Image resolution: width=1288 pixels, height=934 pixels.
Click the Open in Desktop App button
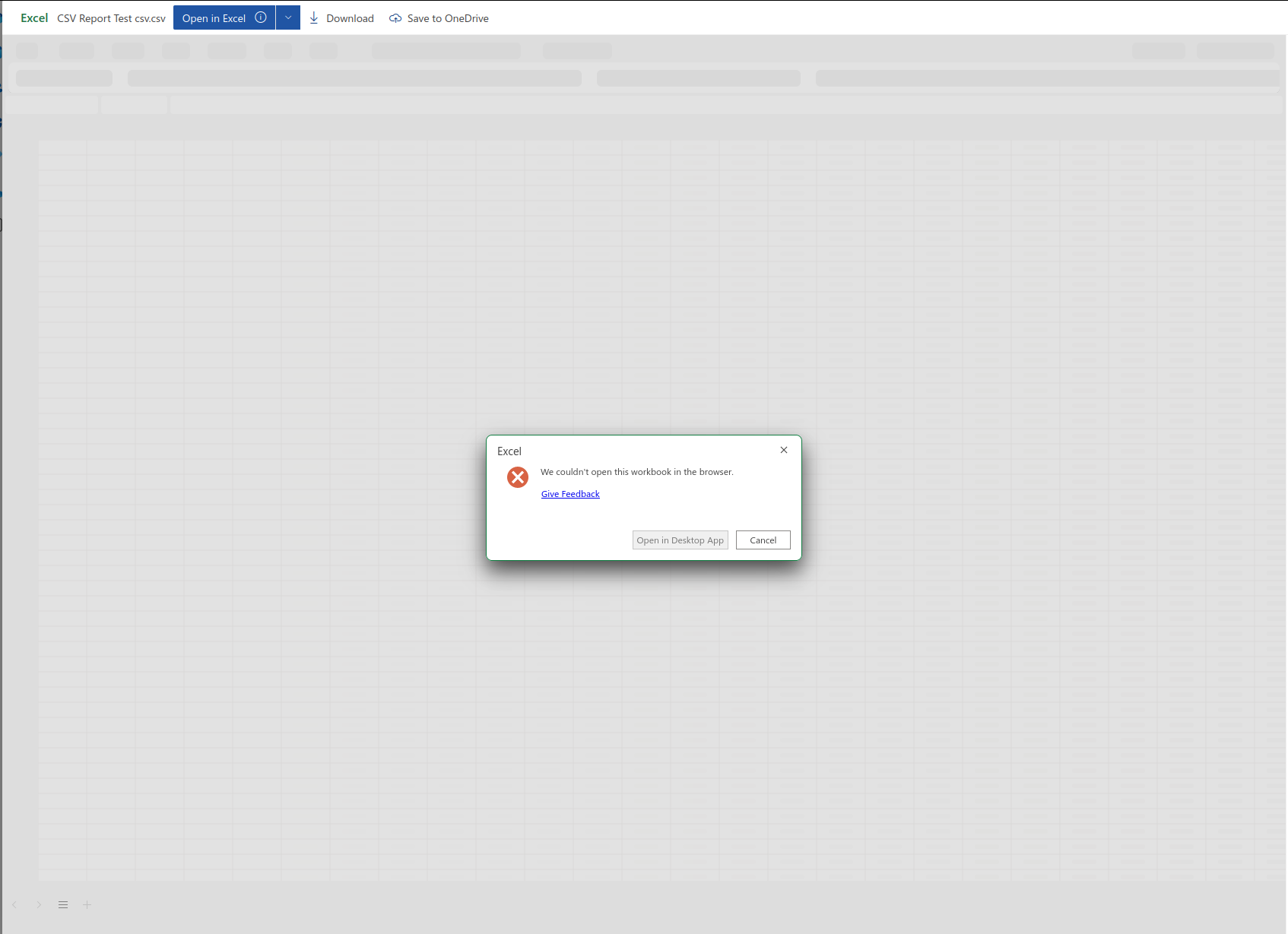click(680, 540)
